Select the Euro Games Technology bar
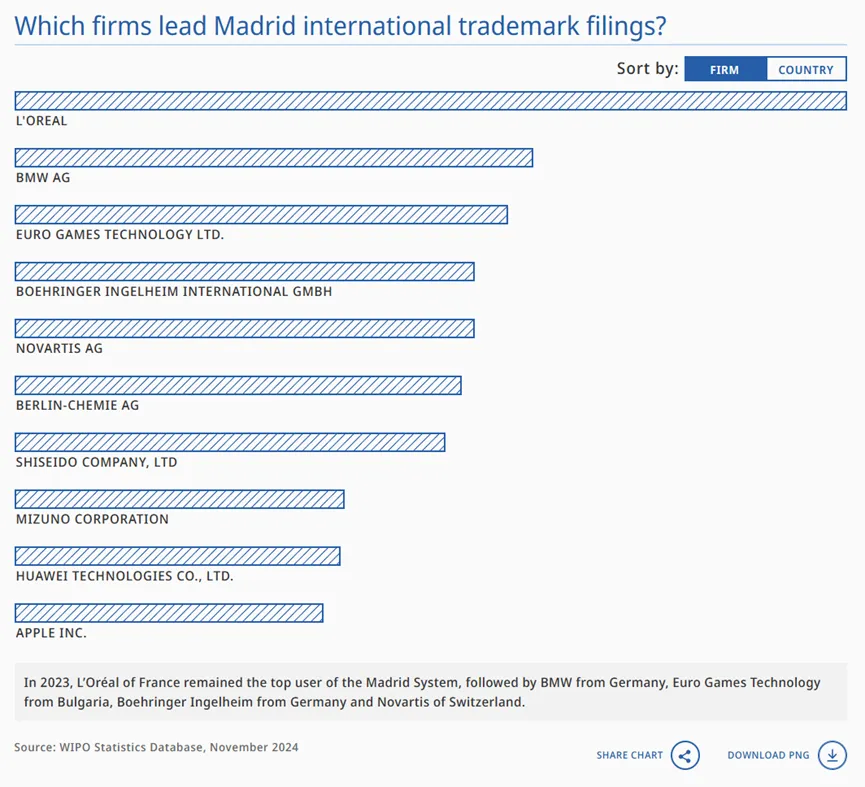 [x=261, y=215]
